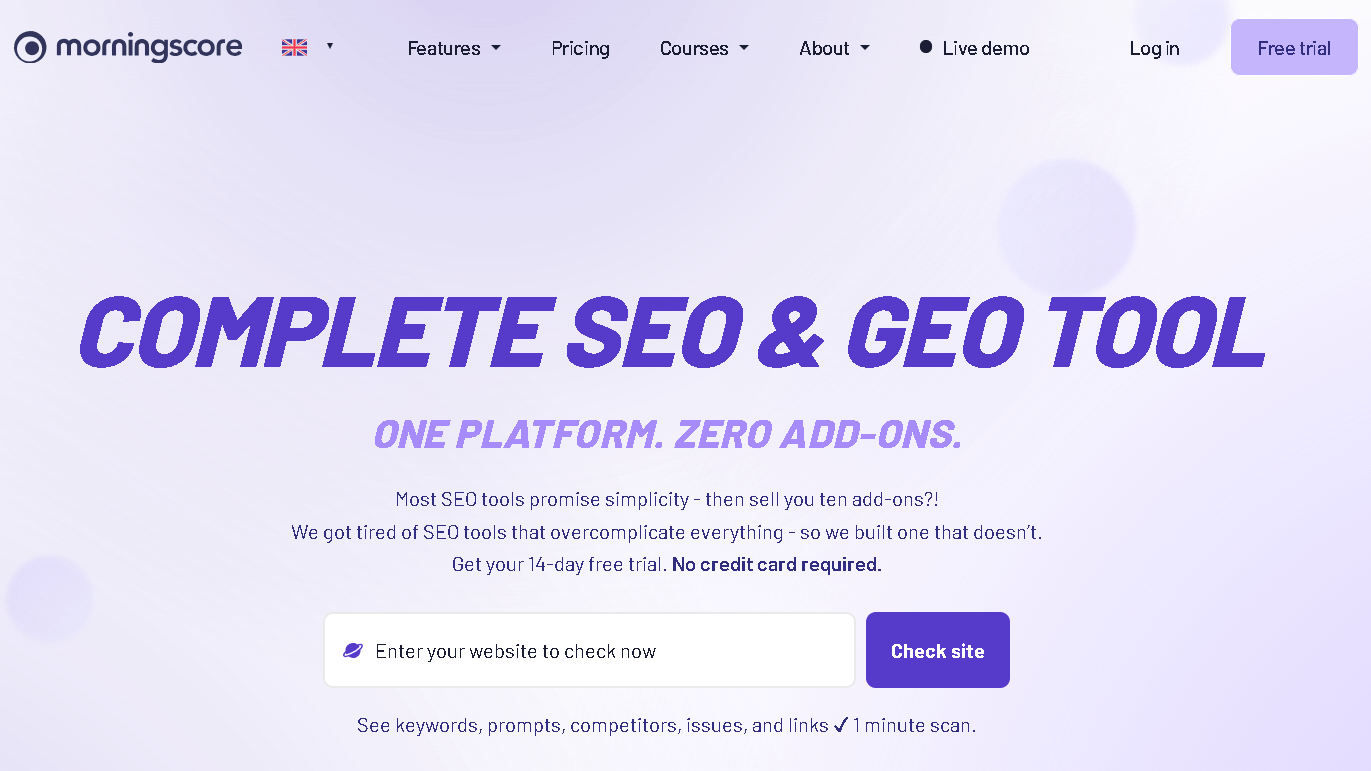Click the morningscore logo icon
Screen dimensions: 1371x771
[x=31, y=47]
